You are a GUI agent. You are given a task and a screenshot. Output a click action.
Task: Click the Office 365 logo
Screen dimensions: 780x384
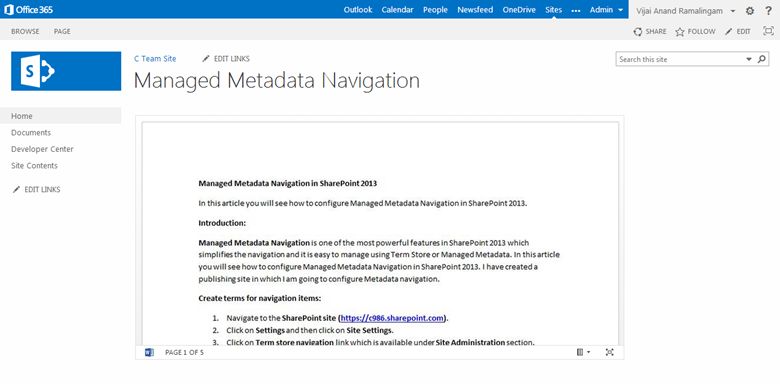coord(28,9)
